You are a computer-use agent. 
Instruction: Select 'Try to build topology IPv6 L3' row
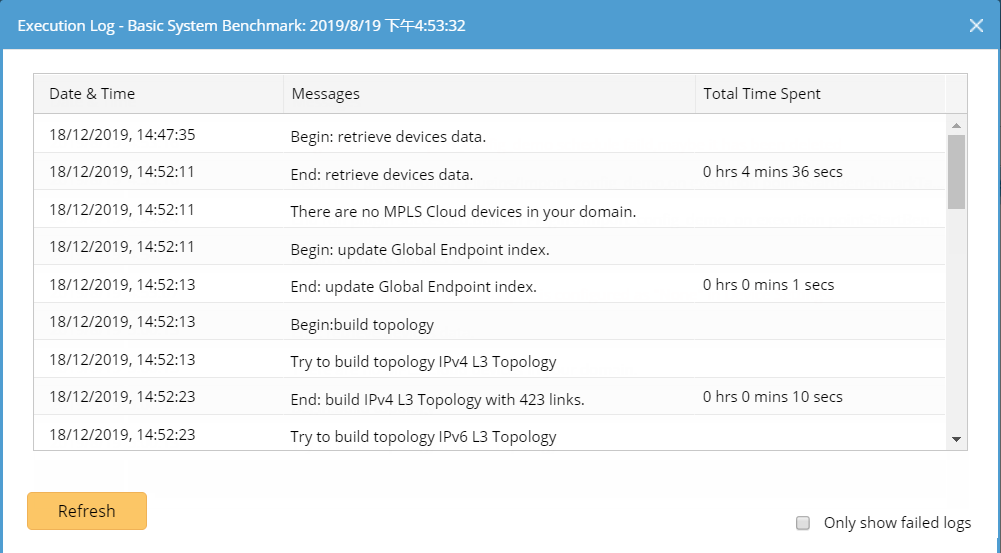pos(423,436)
